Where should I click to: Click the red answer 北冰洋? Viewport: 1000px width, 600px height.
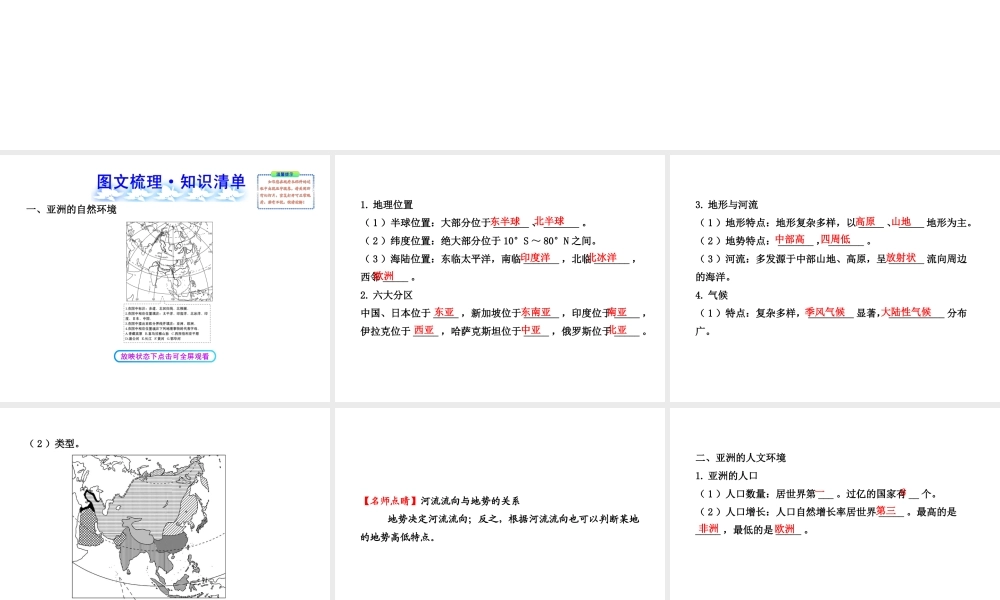point(602,258)
